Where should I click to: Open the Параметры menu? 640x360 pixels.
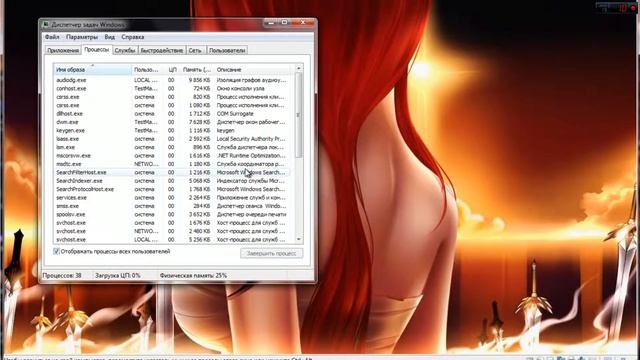click(x=82, y=37)
